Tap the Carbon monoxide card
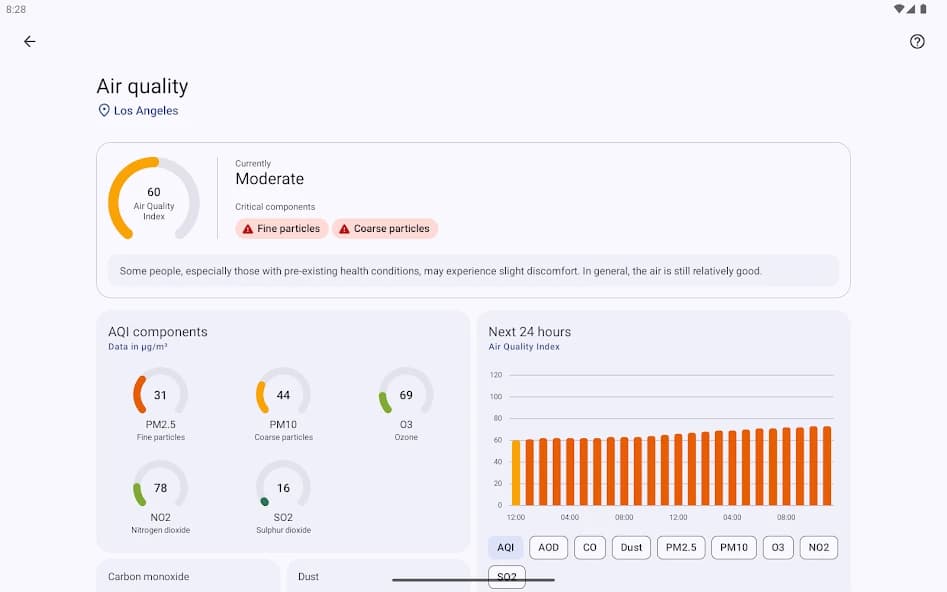This screenshot has width=947, height=592. [188, 576]
